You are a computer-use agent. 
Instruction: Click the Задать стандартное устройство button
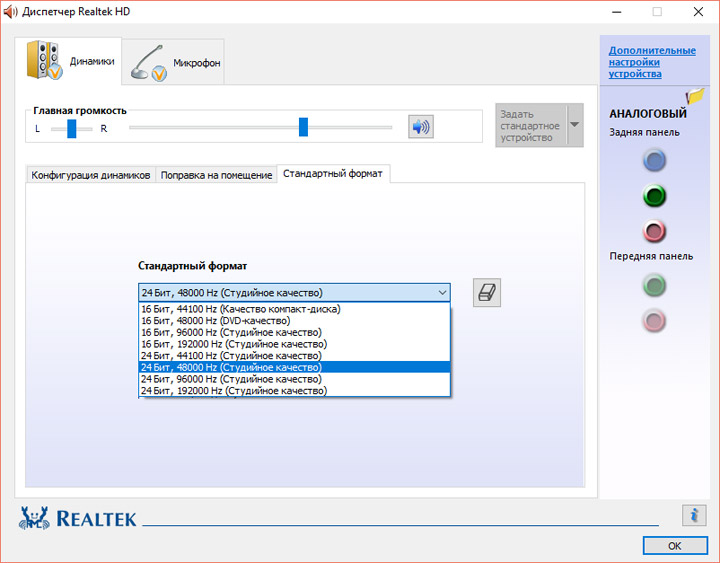point(531,125)
